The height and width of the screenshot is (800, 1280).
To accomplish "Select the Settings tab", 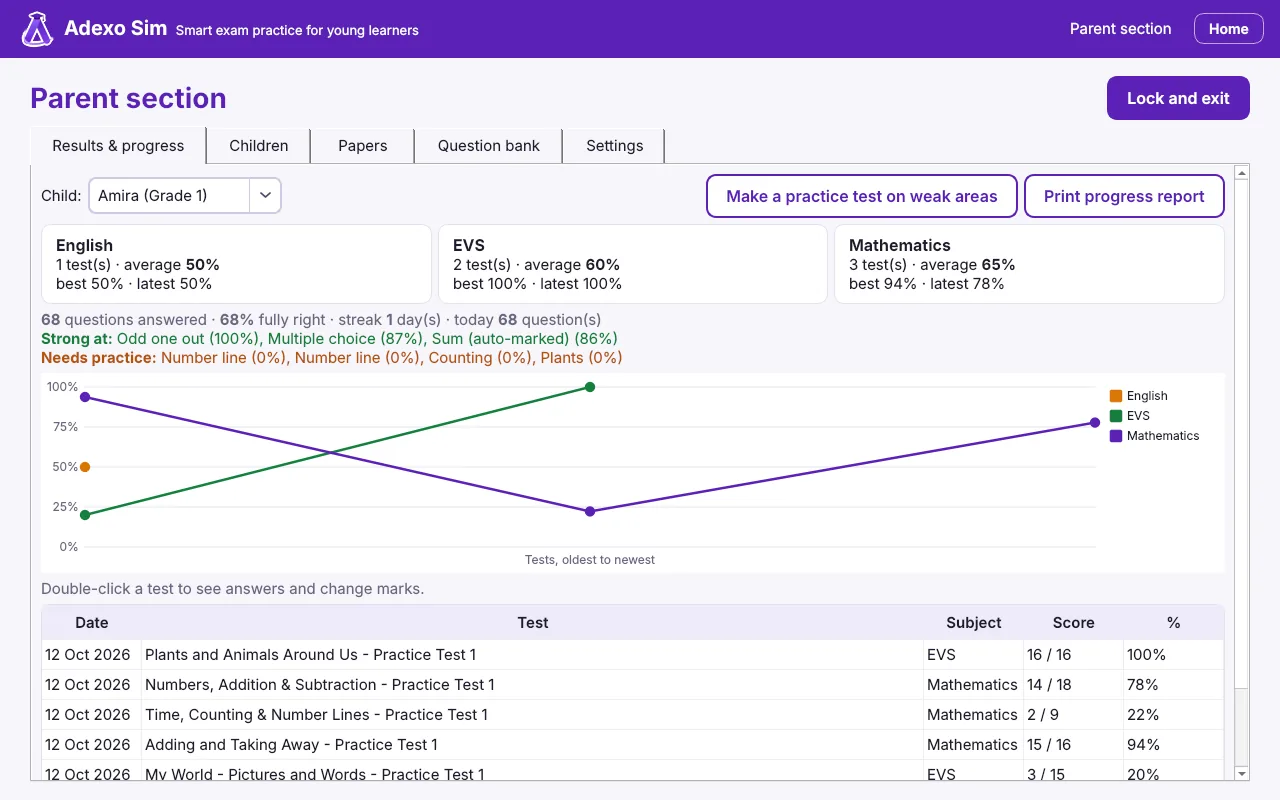I will [615, 146].
